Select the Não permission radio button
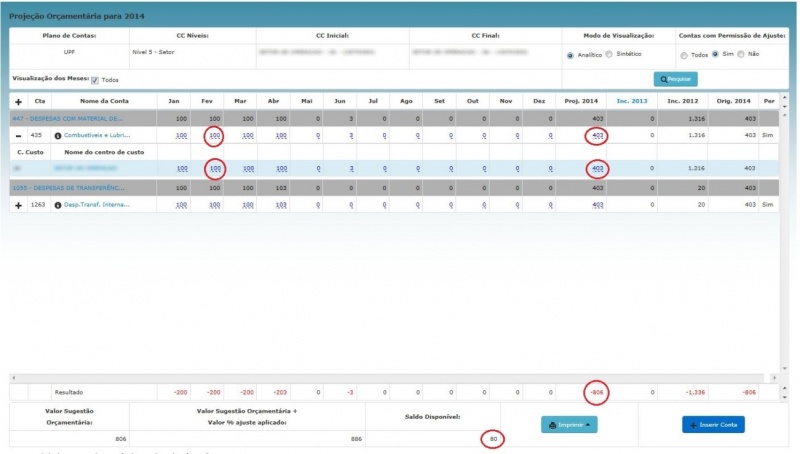 point(741,54)
